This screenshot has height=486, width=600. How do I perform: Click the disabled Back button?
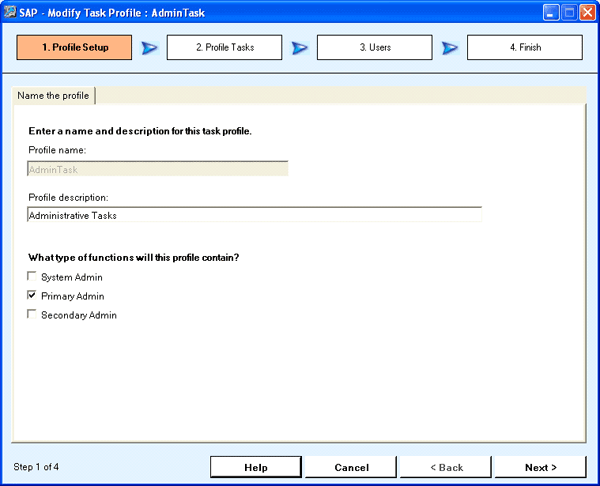[x=446, y=467]
